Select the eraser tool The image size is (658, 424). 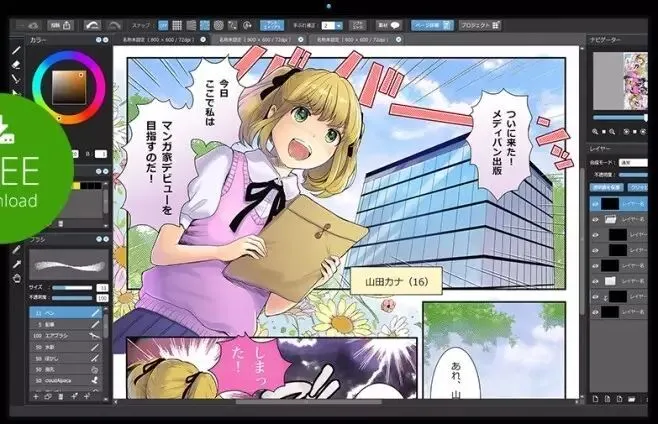coord(16,65)
